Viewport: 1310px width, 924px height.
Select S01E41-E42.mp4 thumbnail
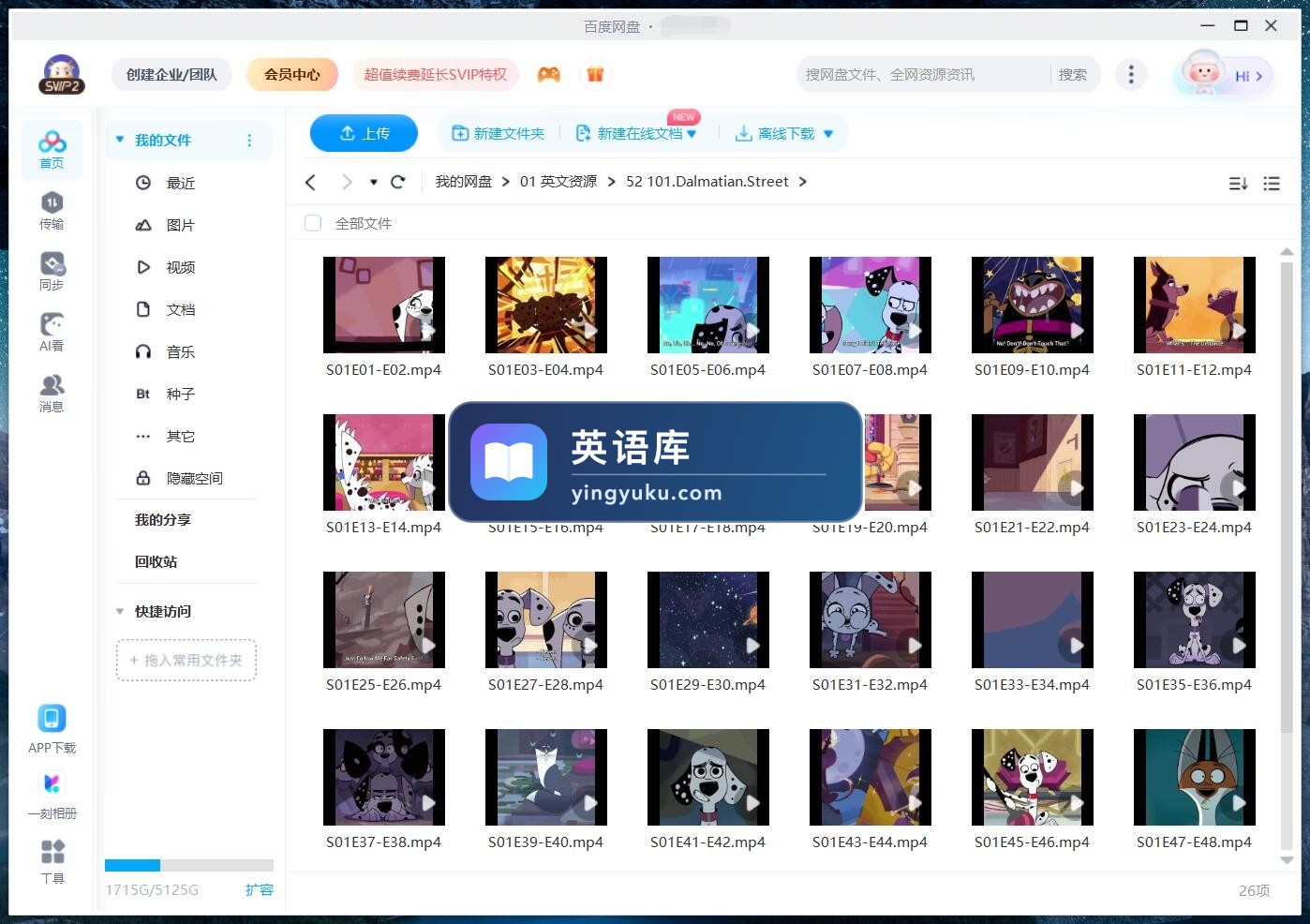[x=708, y=777]
